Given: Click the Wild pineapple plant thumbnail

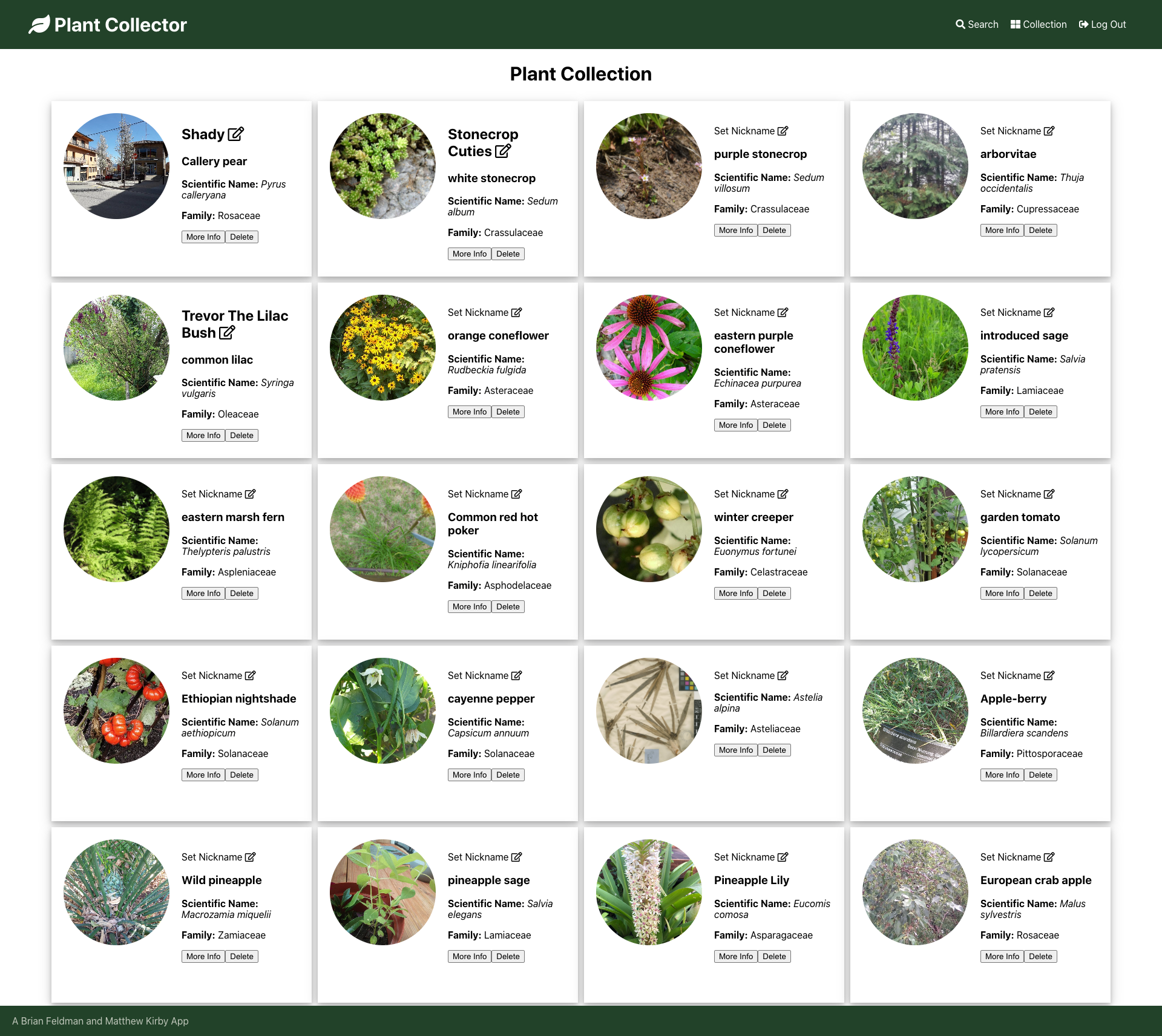Looking at the screenshot, I should pos(116,892).
